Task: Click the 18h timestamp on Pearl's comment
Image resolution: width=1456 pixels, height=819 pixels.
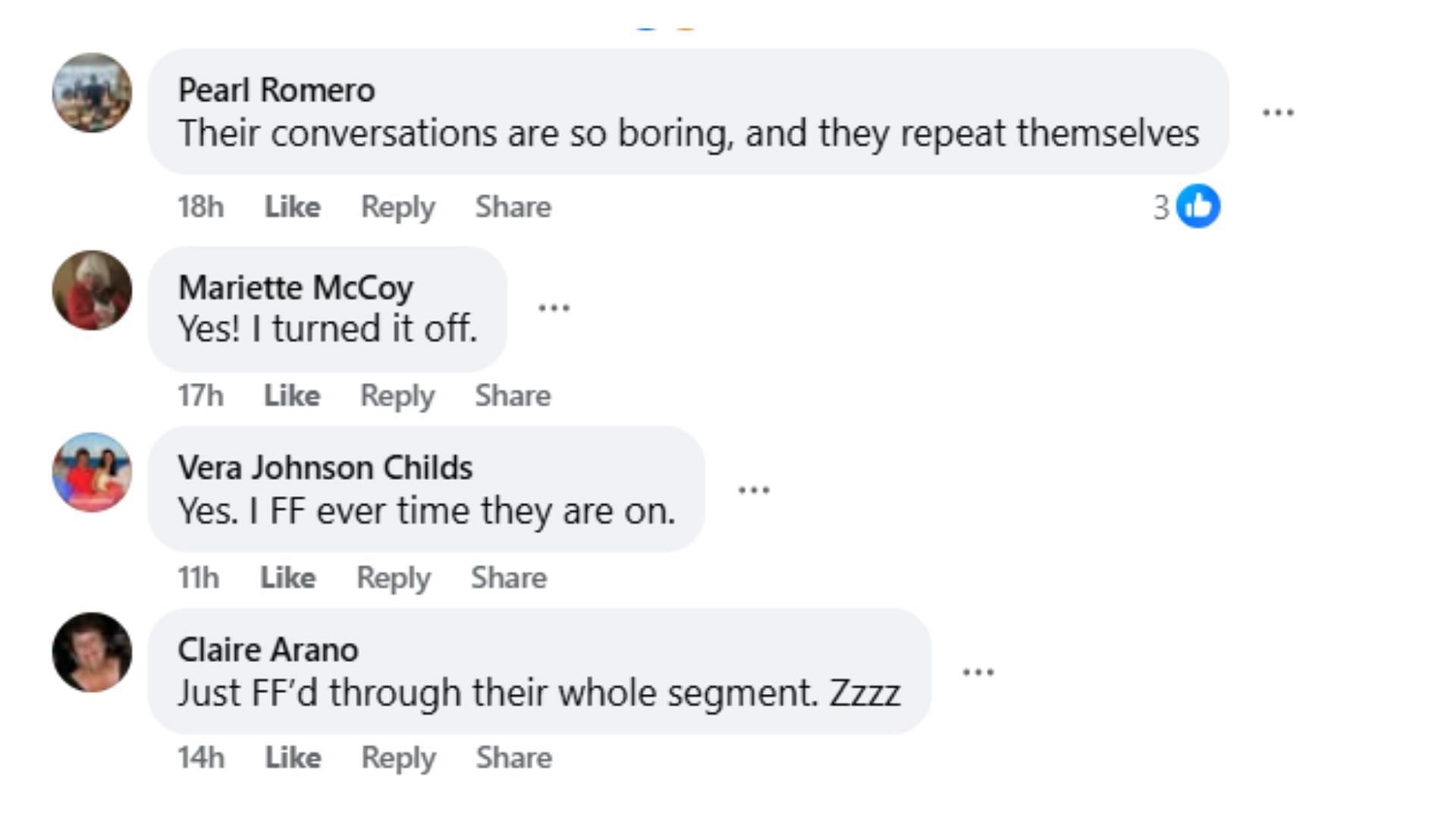Action: 200,206
